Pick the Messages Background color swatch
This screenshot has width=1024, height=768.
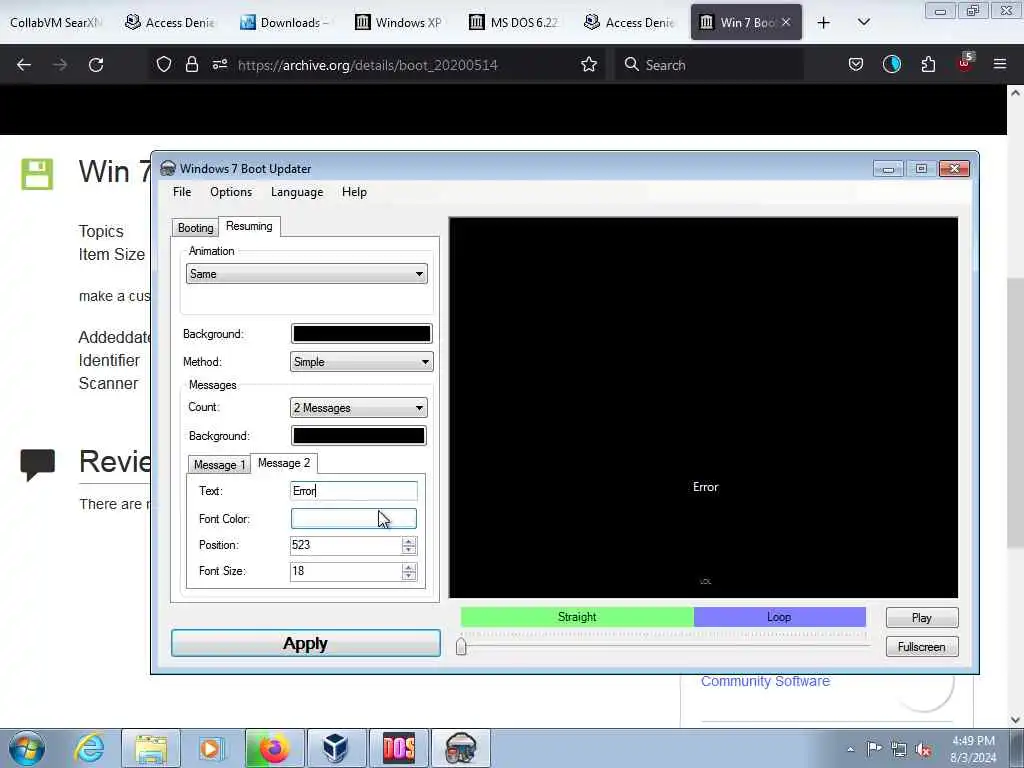point(359,436)
